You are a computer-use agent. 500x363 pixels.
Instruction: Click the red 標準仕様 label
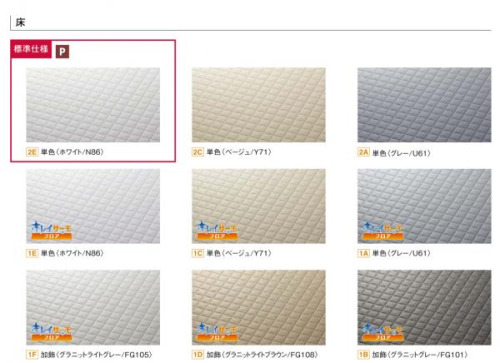[31, 49]
